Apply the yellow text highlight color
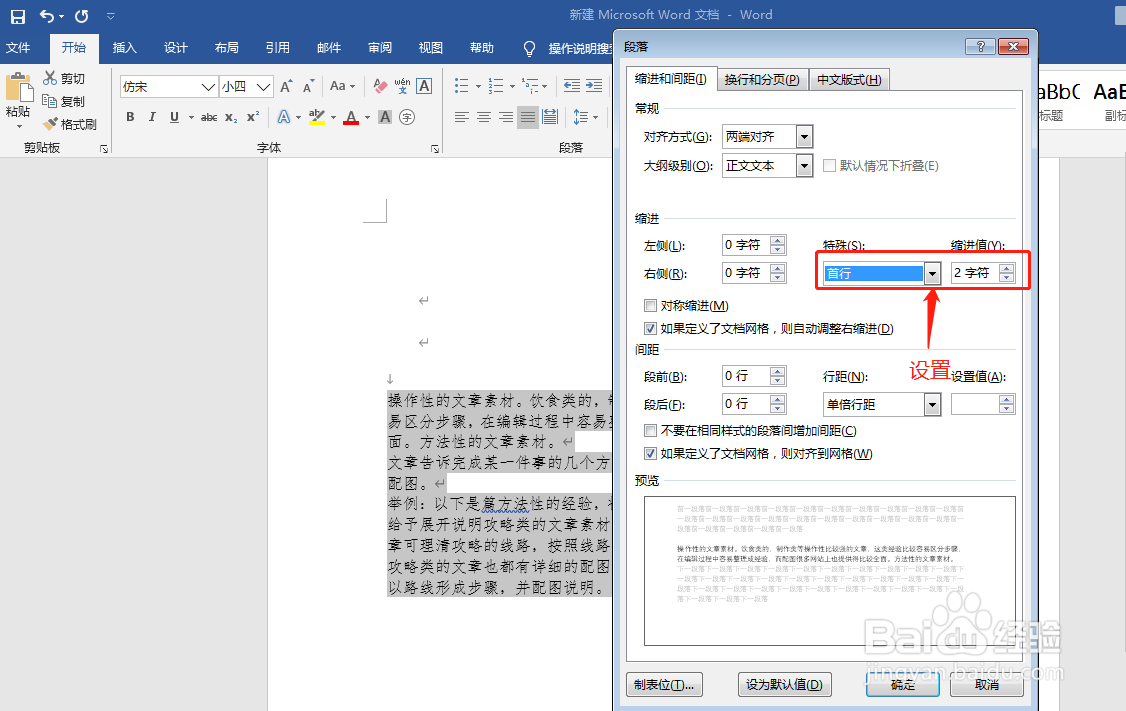This screenshot has height=711, width=1126. click(317, 117)
